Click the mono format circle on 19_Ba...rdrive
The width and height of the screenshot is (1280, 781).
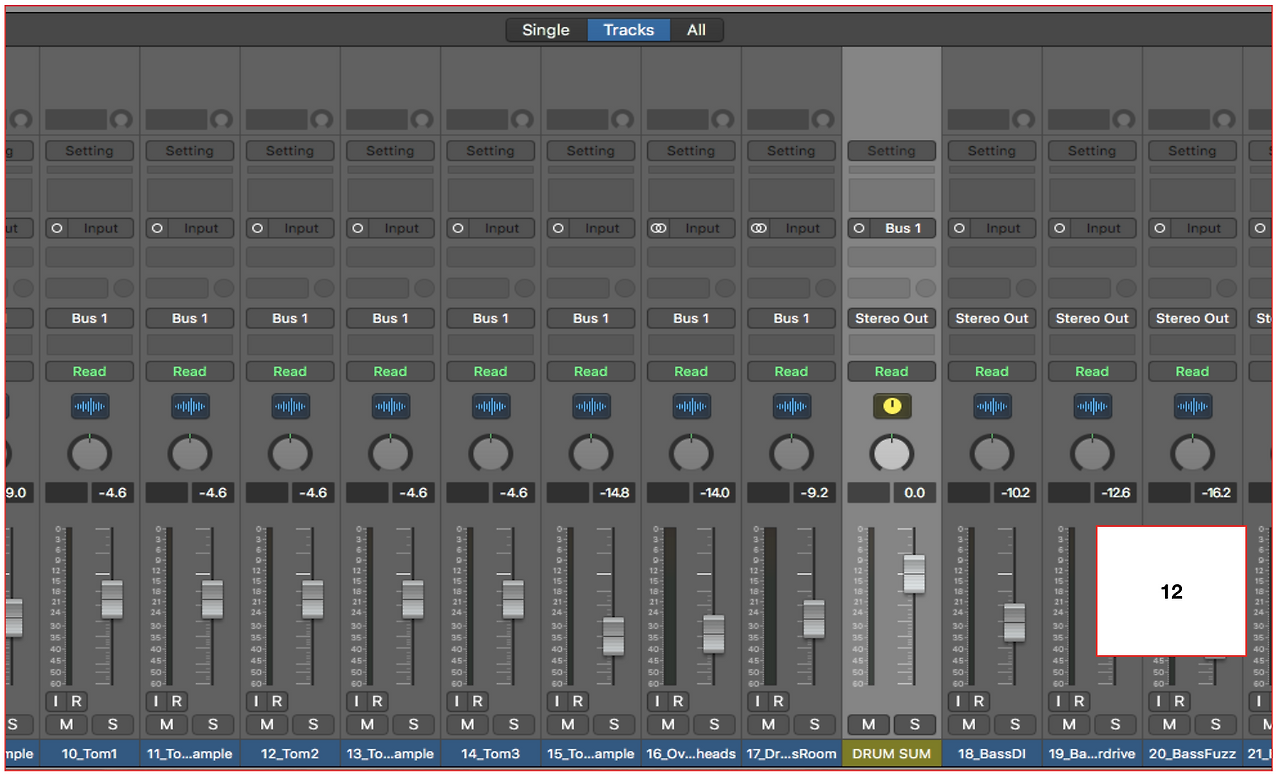coord(1059,228)
